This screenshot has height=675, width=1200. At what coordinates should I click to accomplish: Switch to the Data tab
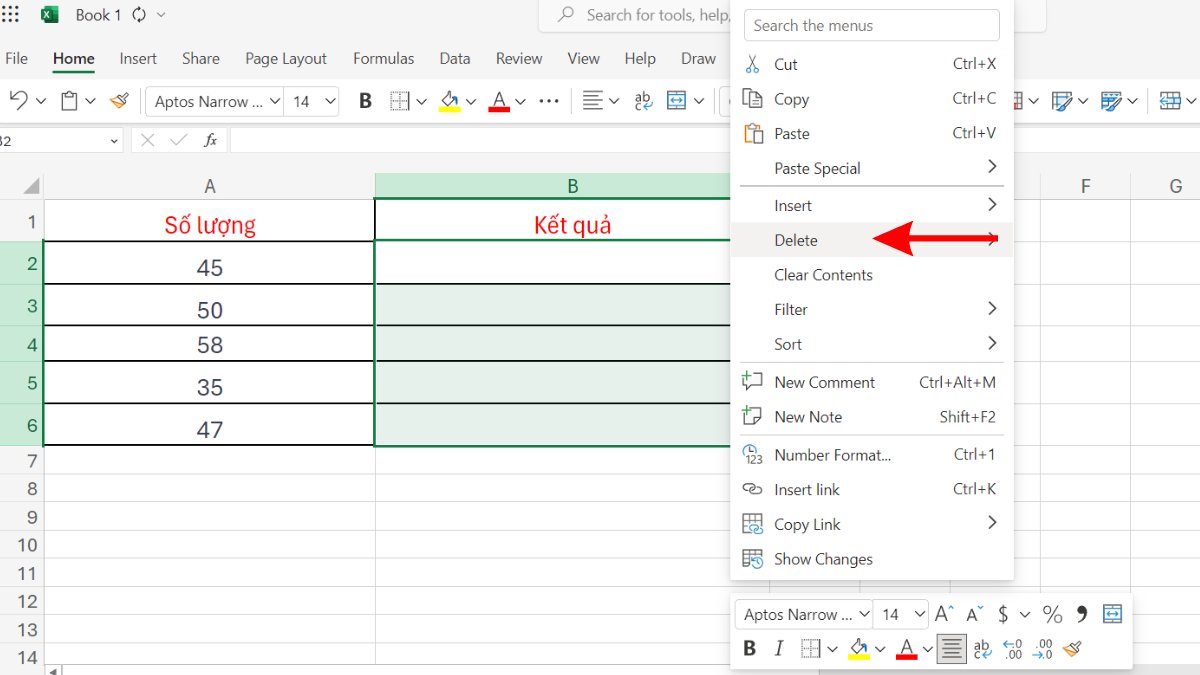[x=455, y=59]
